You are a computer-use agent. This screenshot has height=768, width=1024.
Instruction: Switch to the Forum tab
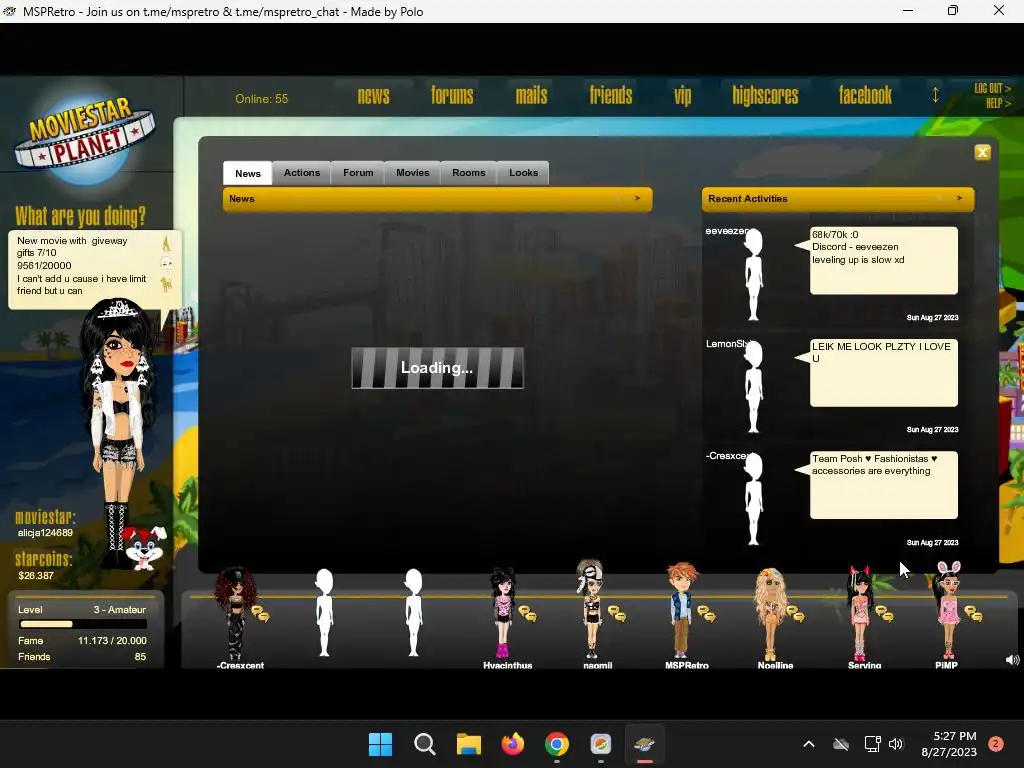[x=358, y=172]
